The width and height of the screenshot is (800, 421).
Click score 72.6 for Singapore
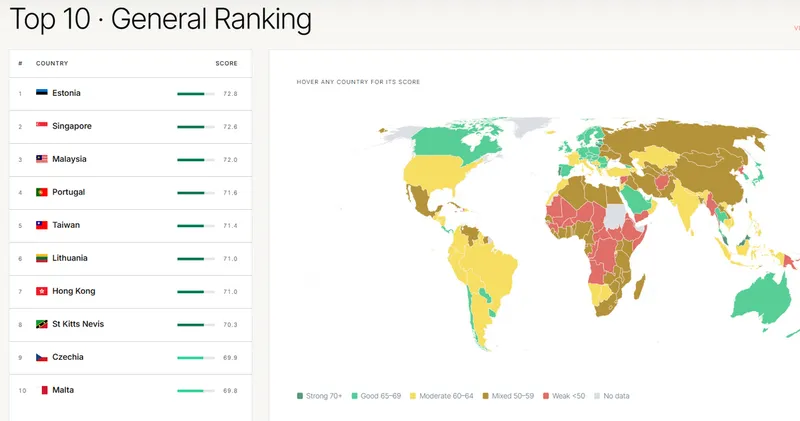pyautogui.click(x=230, y=127)
